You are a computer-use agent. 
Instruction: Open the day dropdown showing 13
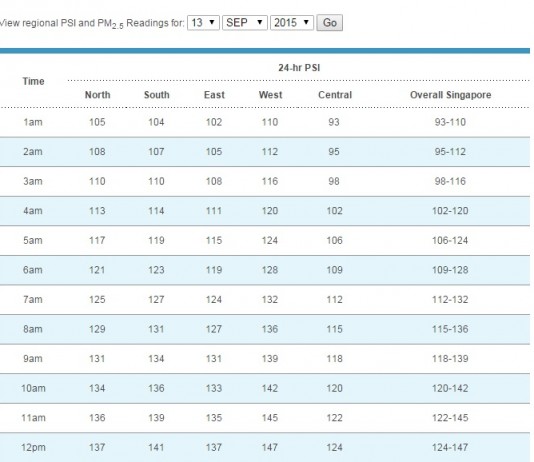pos(203,23)
